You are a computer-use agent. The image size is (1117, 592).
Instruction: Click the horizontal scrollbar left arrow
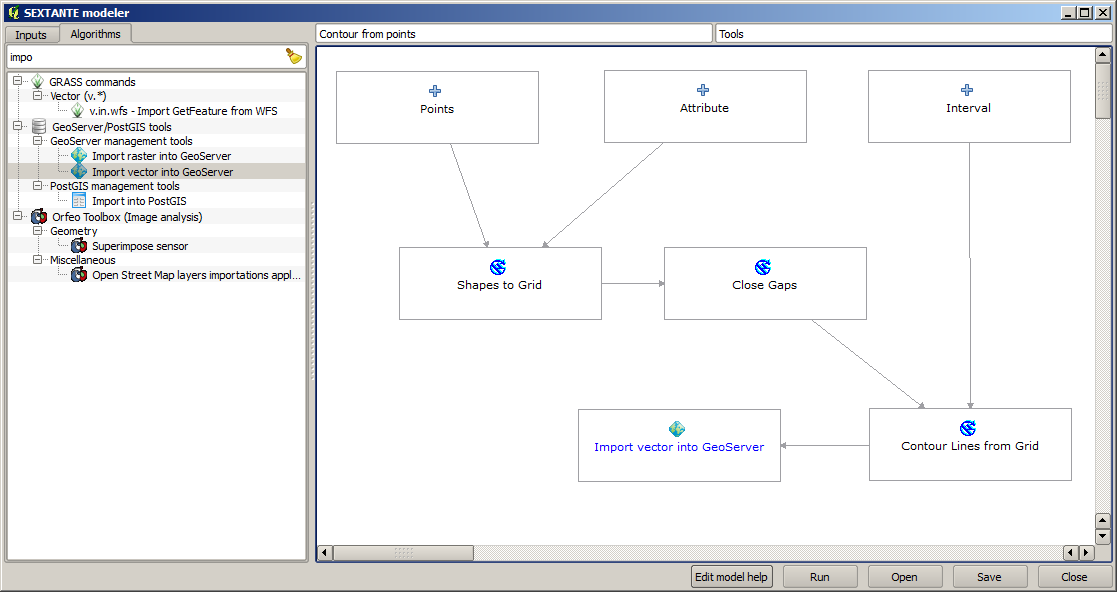[325, 553]
